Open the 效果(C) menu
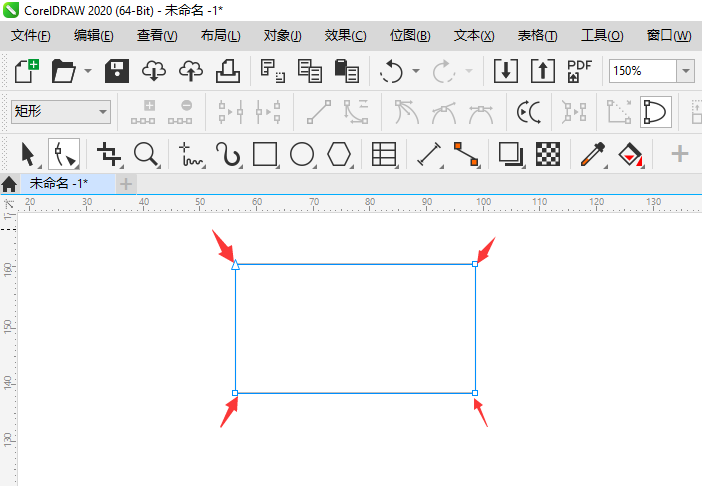The width and height of the screenshot is (702, 486). tap(346, 35)
